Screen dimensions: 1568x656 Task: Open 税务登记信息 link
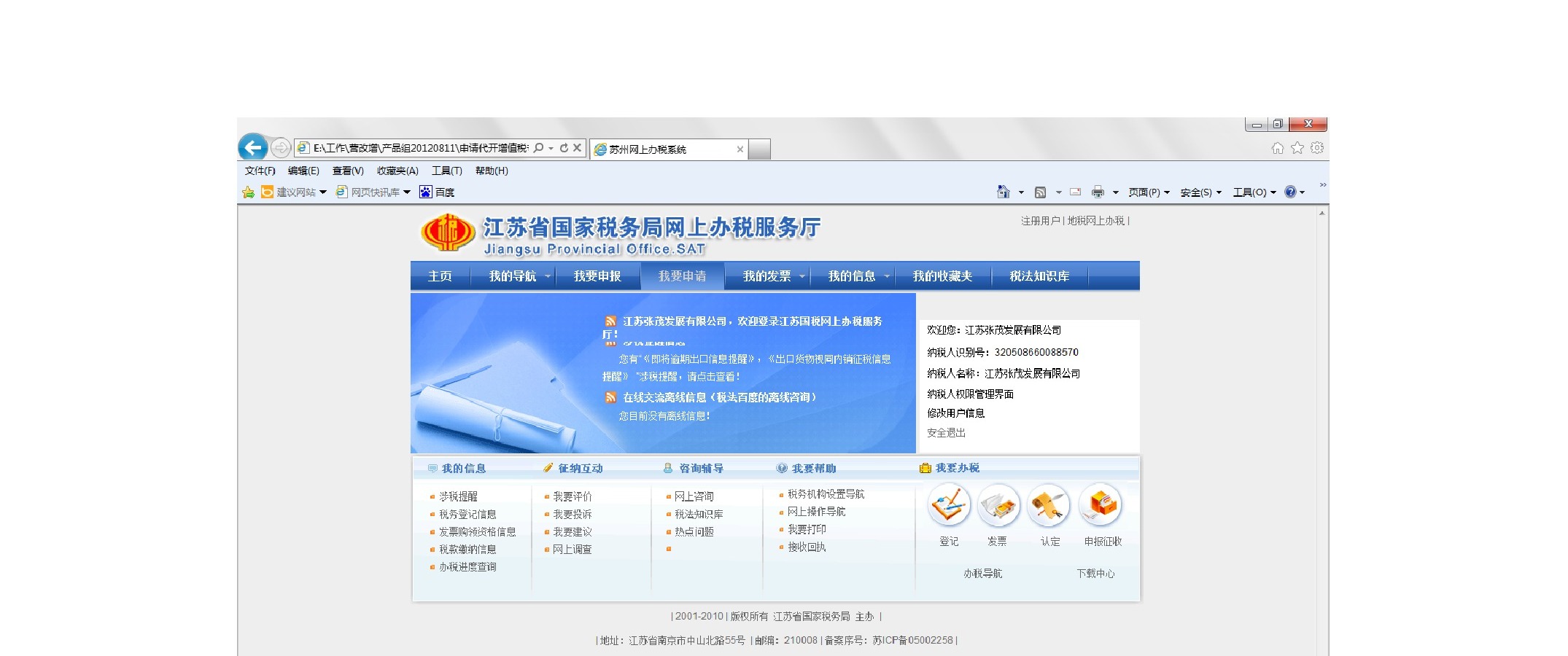[467, 514]
